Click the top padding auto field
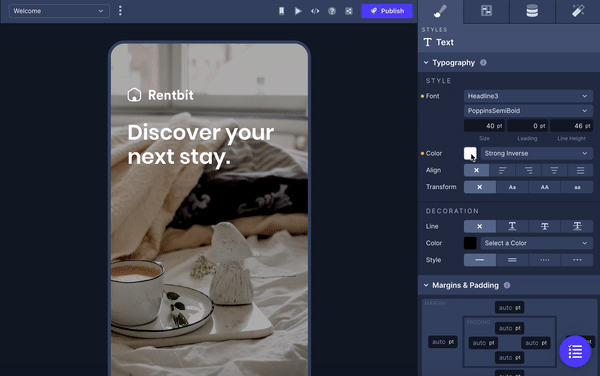This screenshot has height=376, width=600. click(x=510, y=328)
